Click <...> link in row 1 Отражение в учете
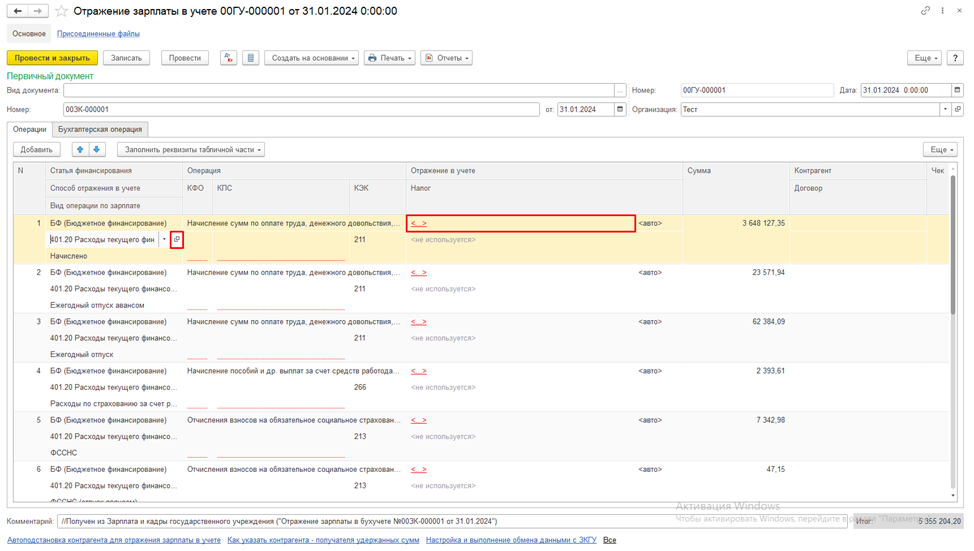Screen dimensions: 974x551 coord(419,223)
